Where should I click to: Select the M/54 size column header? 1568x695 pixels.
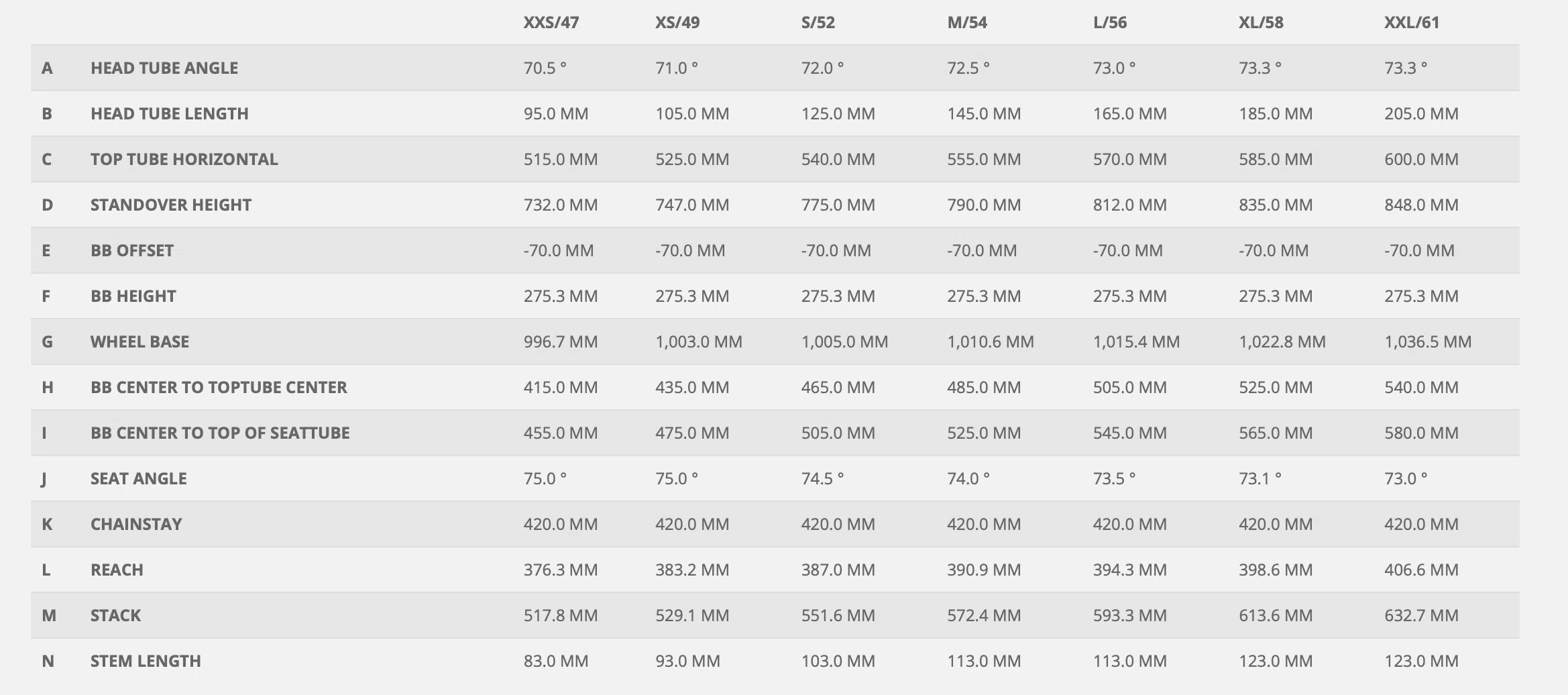pos(966,22)
